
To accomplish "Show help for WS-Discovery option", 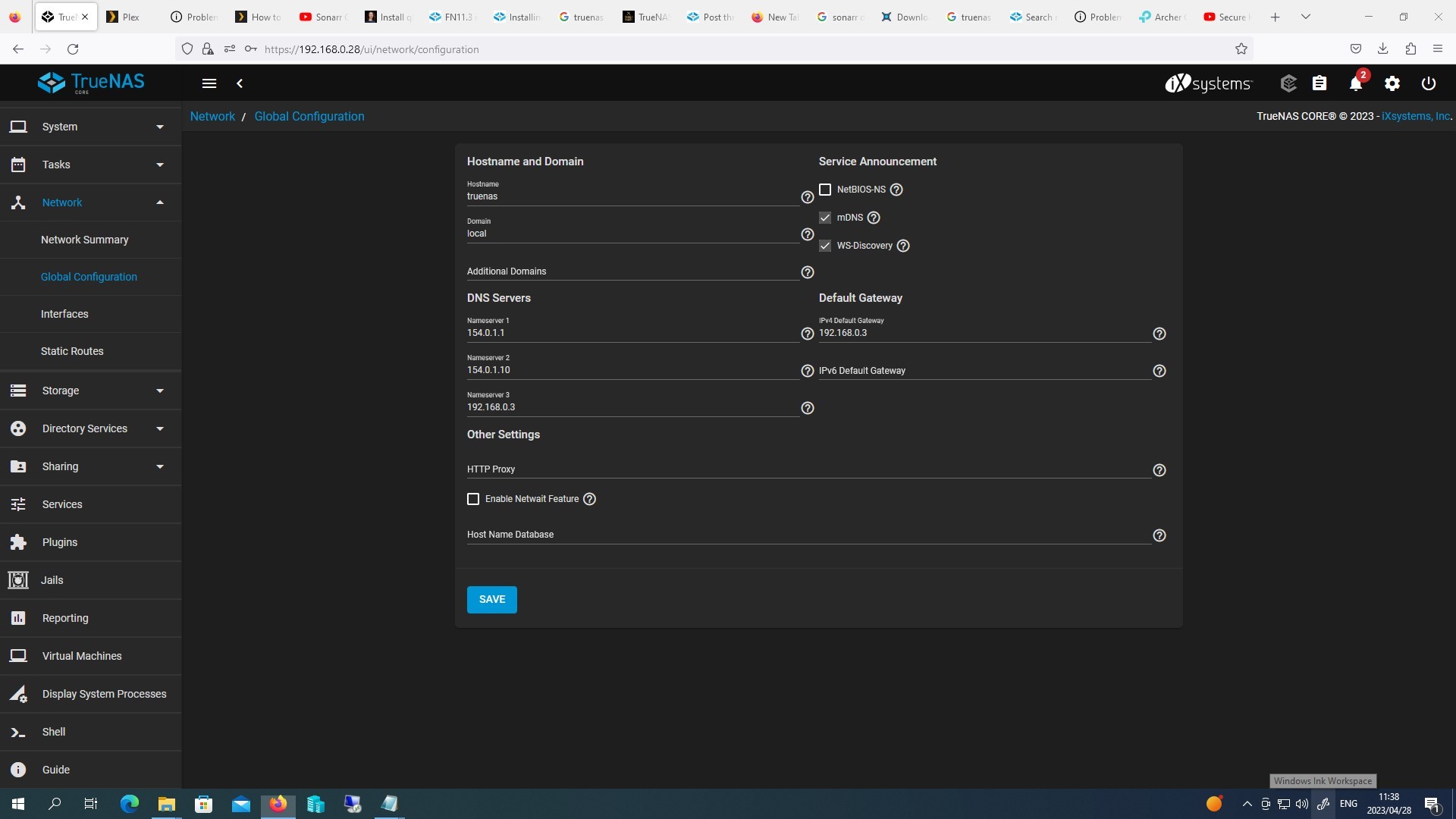I will tap(903, 246).
